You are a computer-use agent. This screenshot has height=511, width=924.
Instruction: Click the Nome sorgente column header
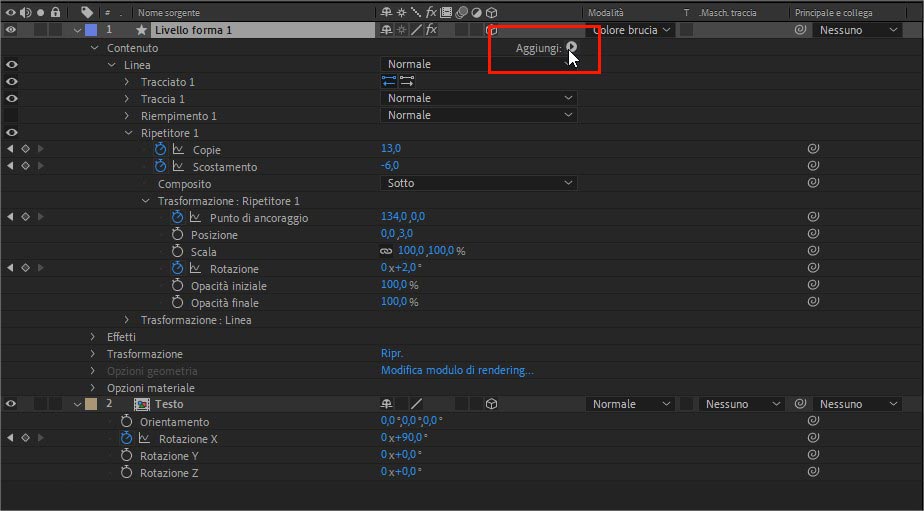168,12
